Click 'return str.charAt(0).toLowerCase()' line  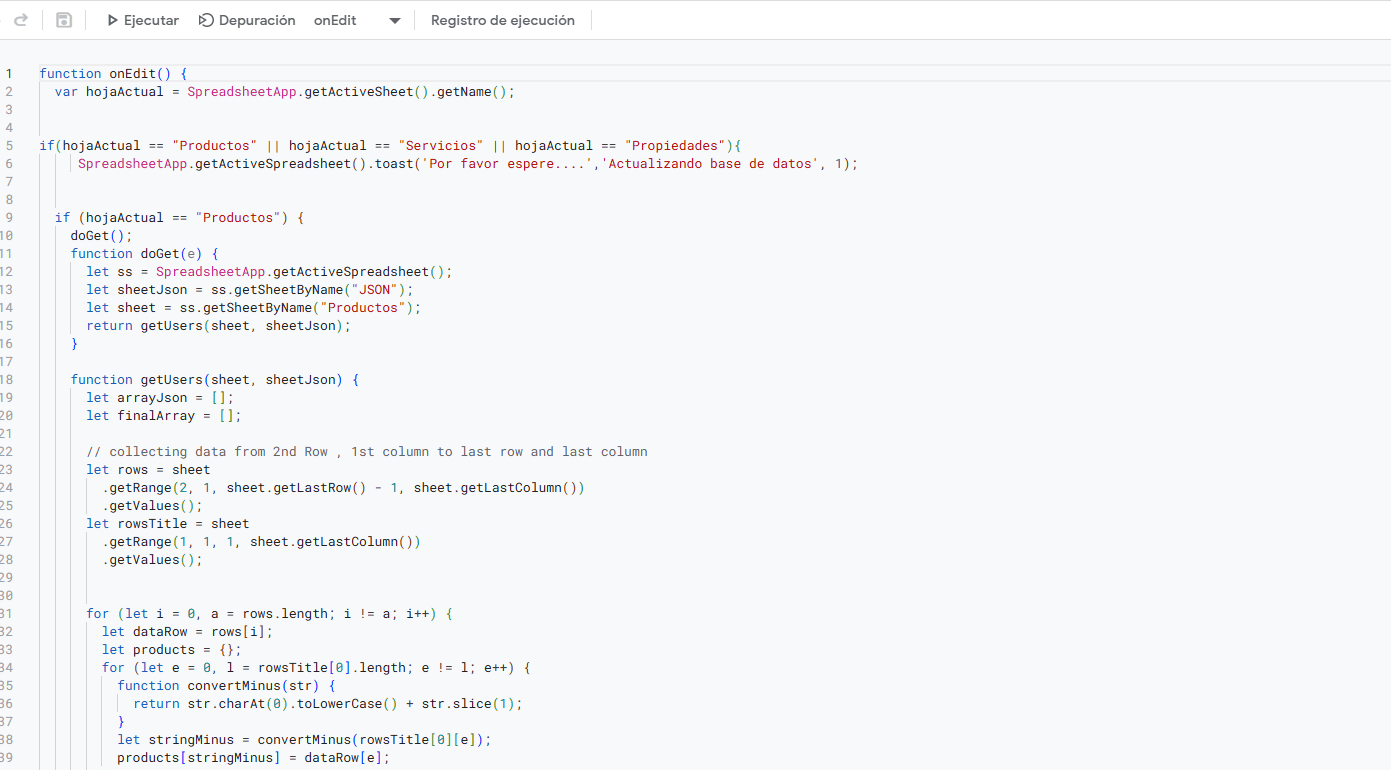coord(328,704)
